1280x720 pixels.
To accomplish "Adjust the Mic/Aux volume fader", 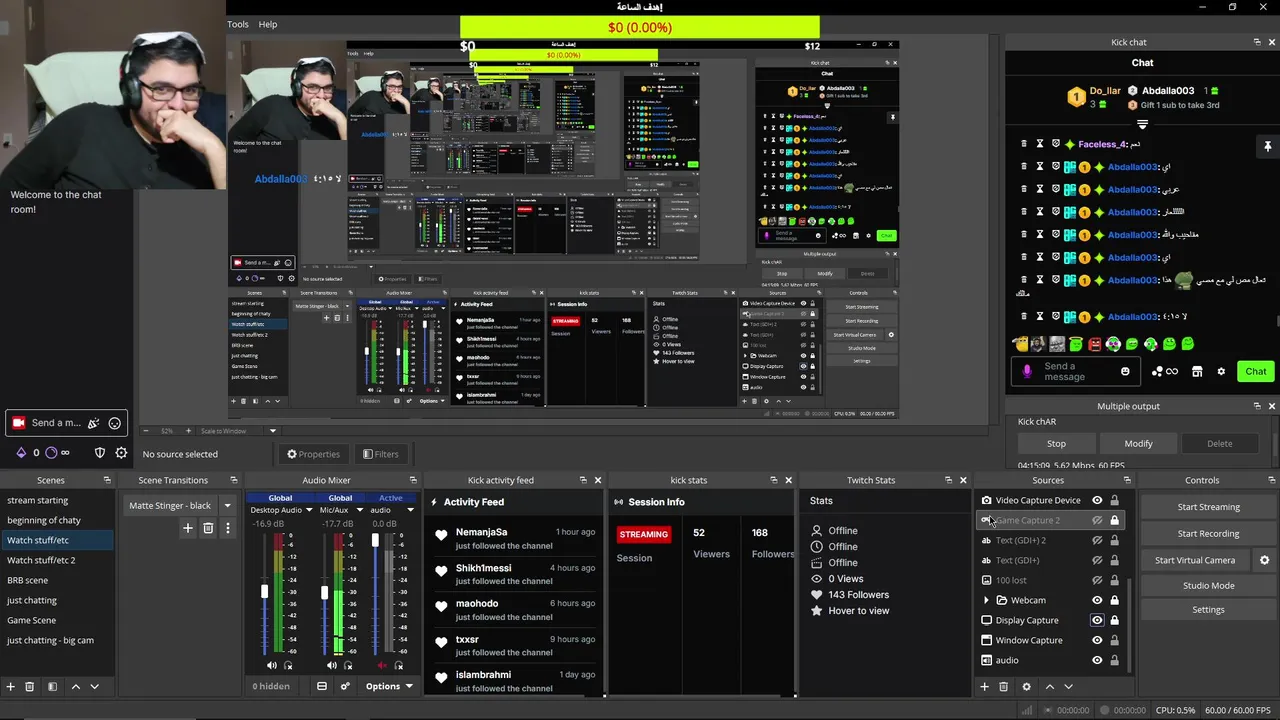I will tap(324, 593).
